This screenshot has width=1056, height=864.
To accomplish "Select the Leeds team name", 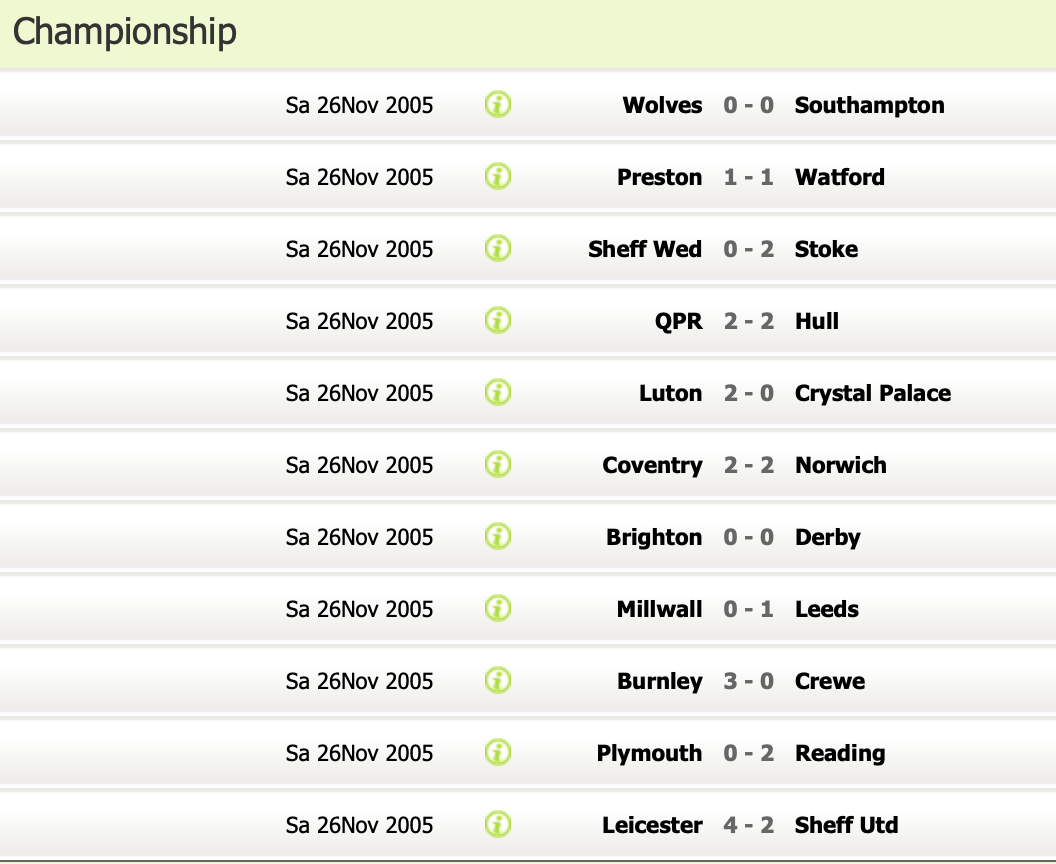I will 826,609.
